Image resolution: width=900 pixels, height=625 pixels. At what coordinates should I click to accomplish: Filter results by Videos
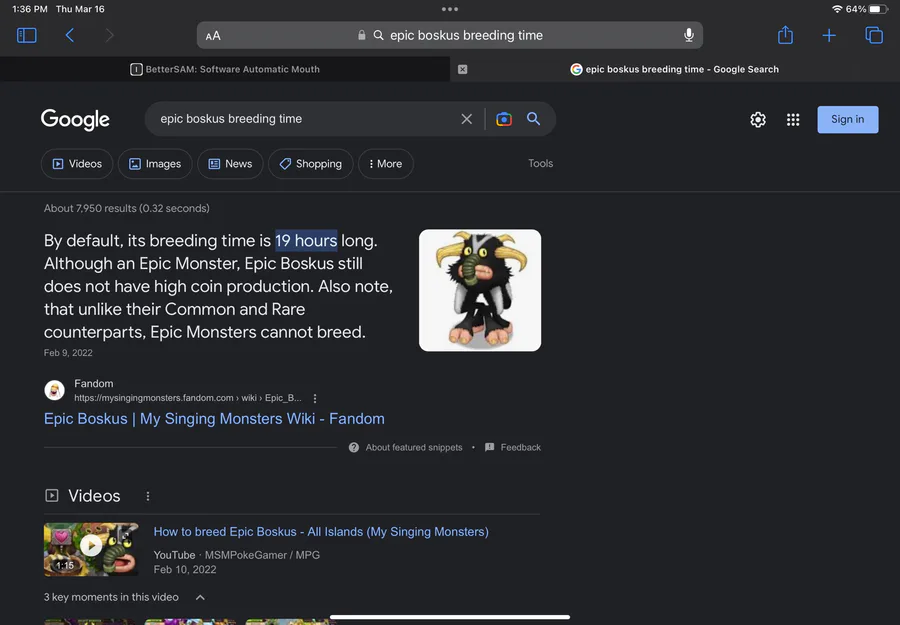click(x=77, y=164)
